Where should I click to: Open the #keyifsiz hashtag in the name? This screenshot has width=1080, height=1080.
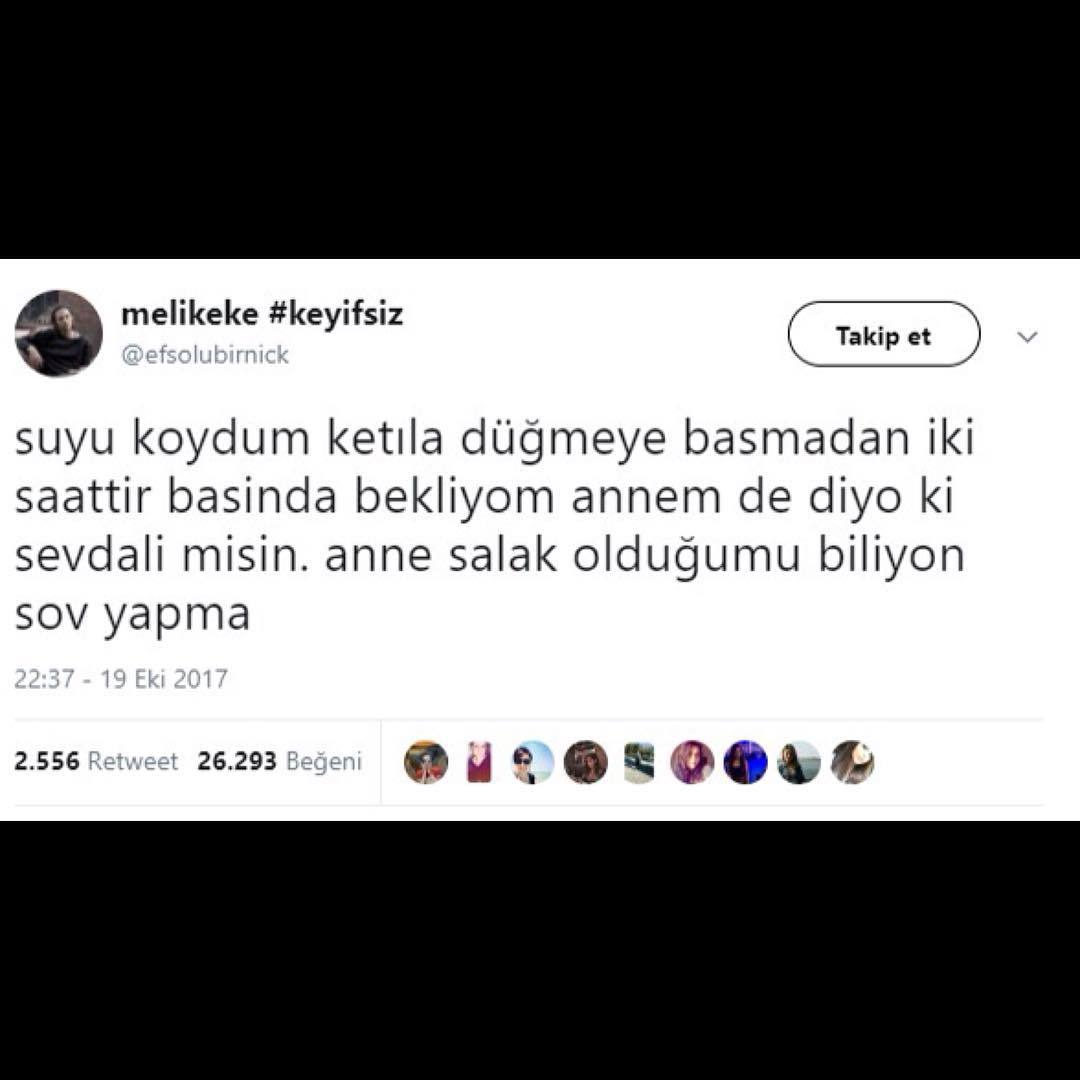tap(335, 314)
